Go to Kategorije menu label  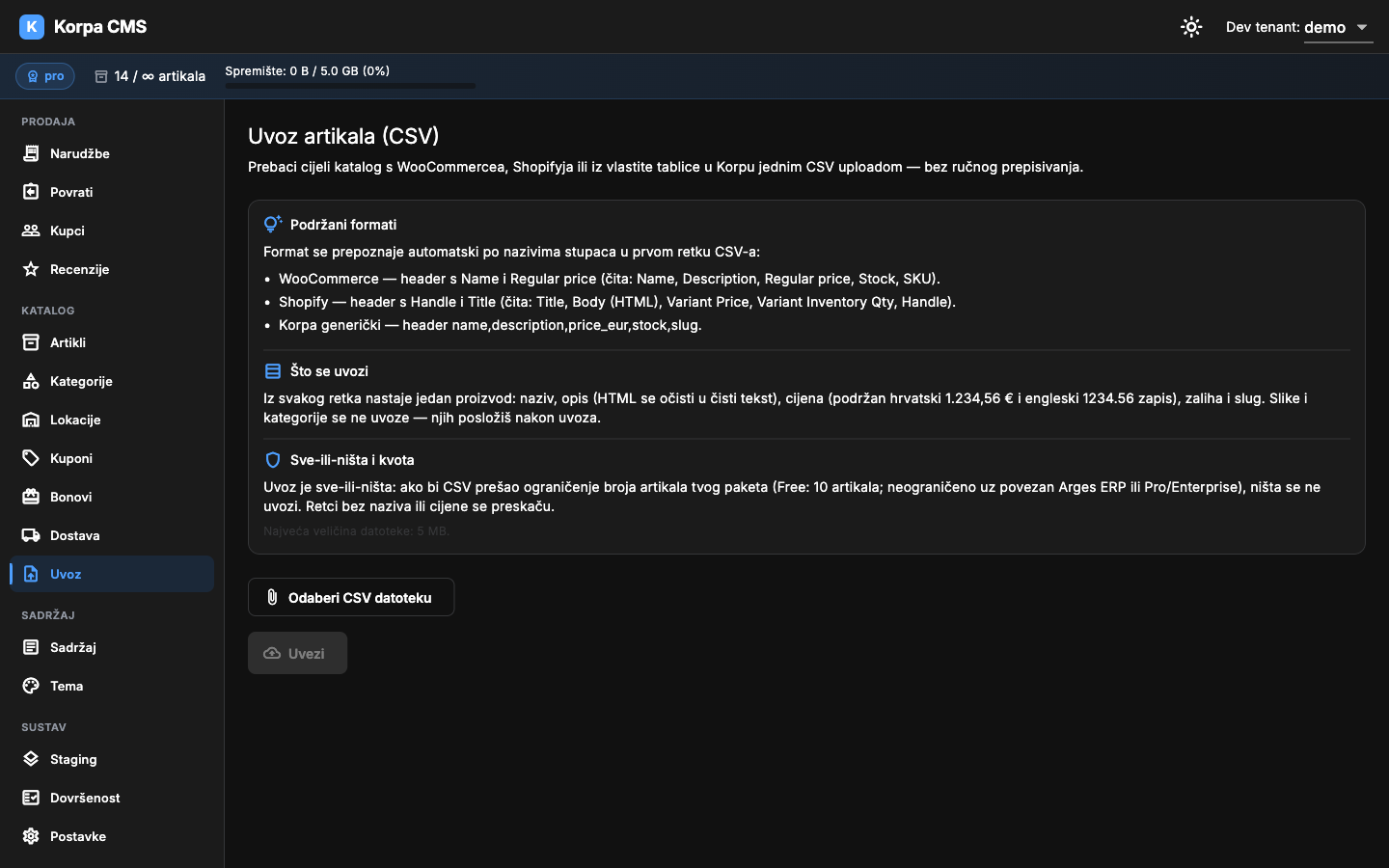[81, 381]
